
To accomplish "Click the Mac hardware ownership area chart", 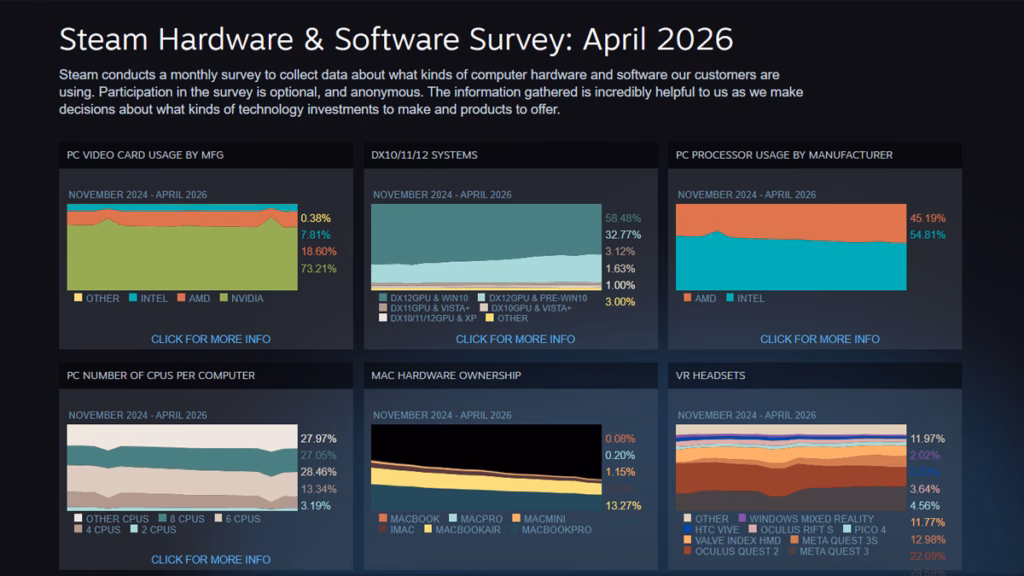I will pos(487,468).
